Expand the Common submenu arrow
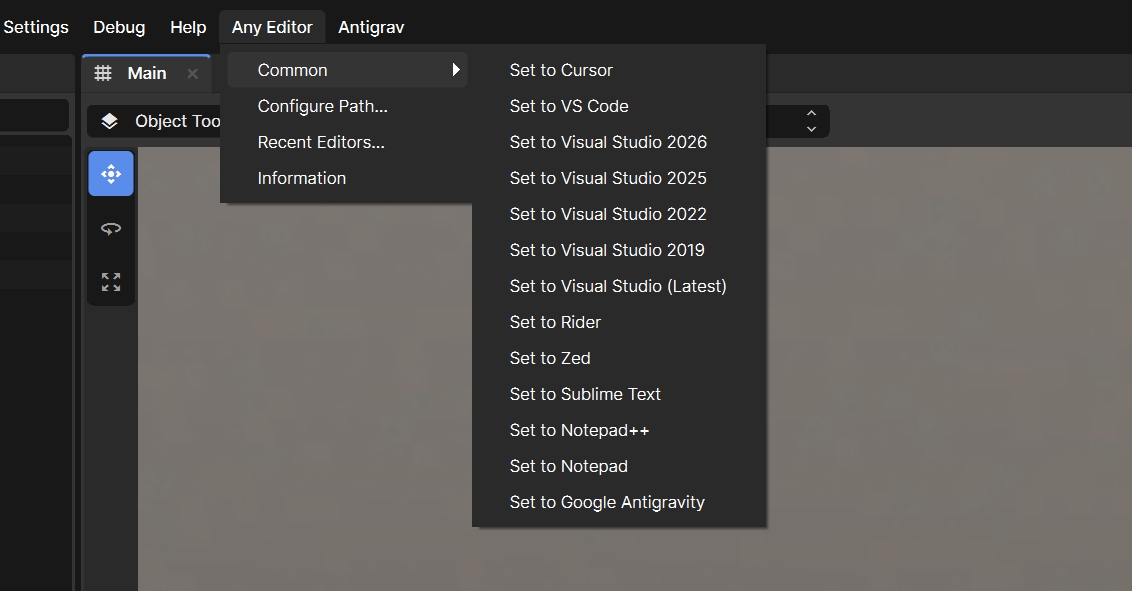This screenshot has width=1132, height=591. pos(456,70)
